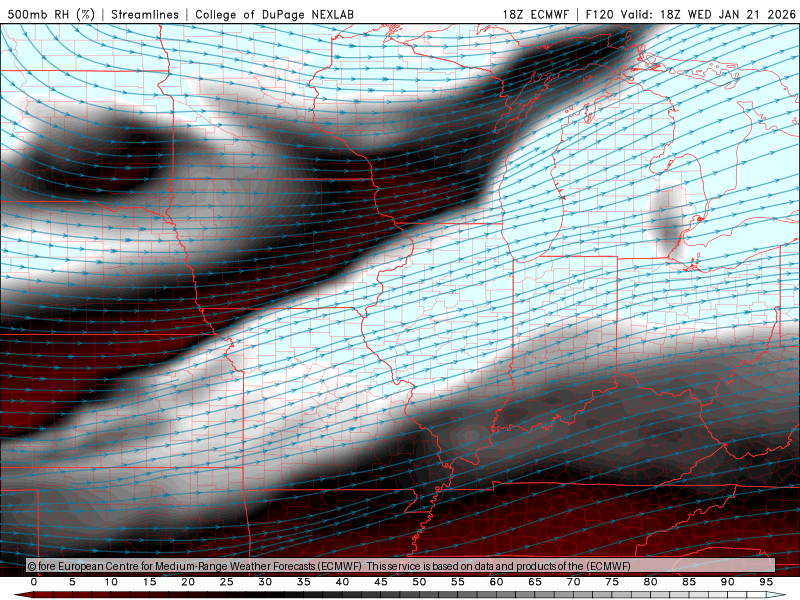Click the "Valid: 18Z WED JAN 21 2026" text
Screen dimensions: 800x600
pos(708,14)
